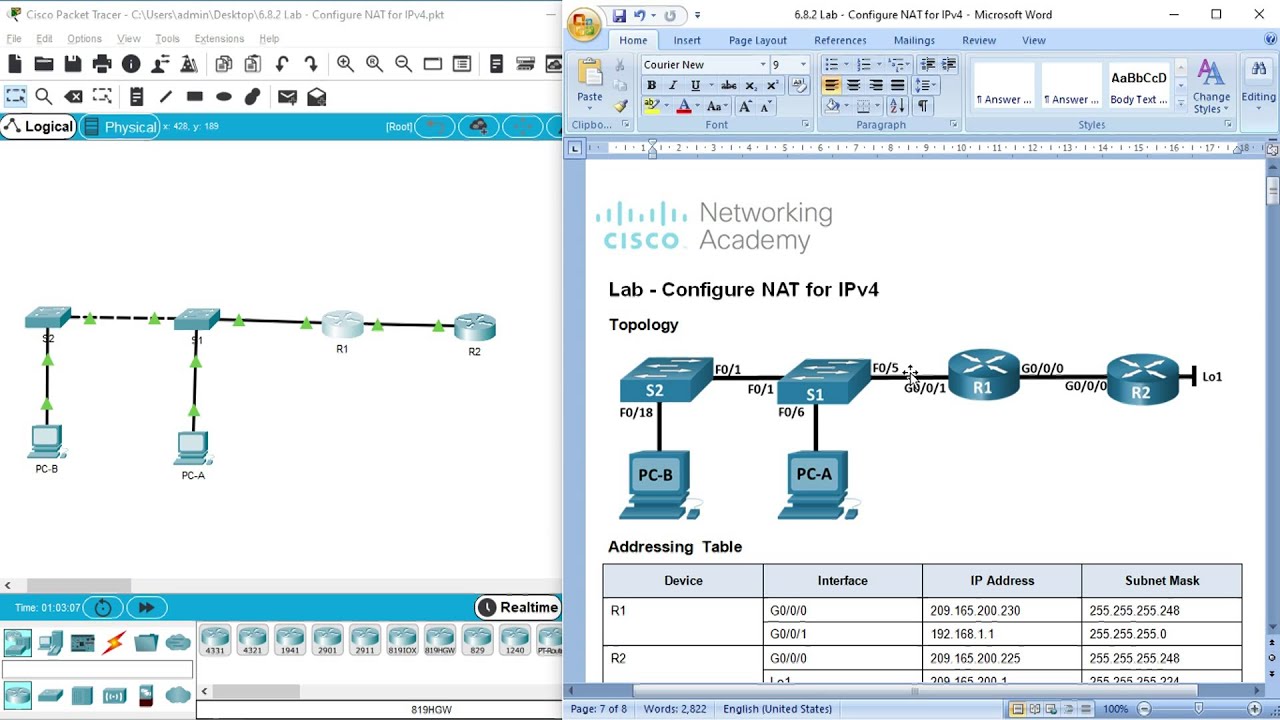
Task: Click Fast Forward Time button
Action: pyautogui.click(x=146, y=607)
